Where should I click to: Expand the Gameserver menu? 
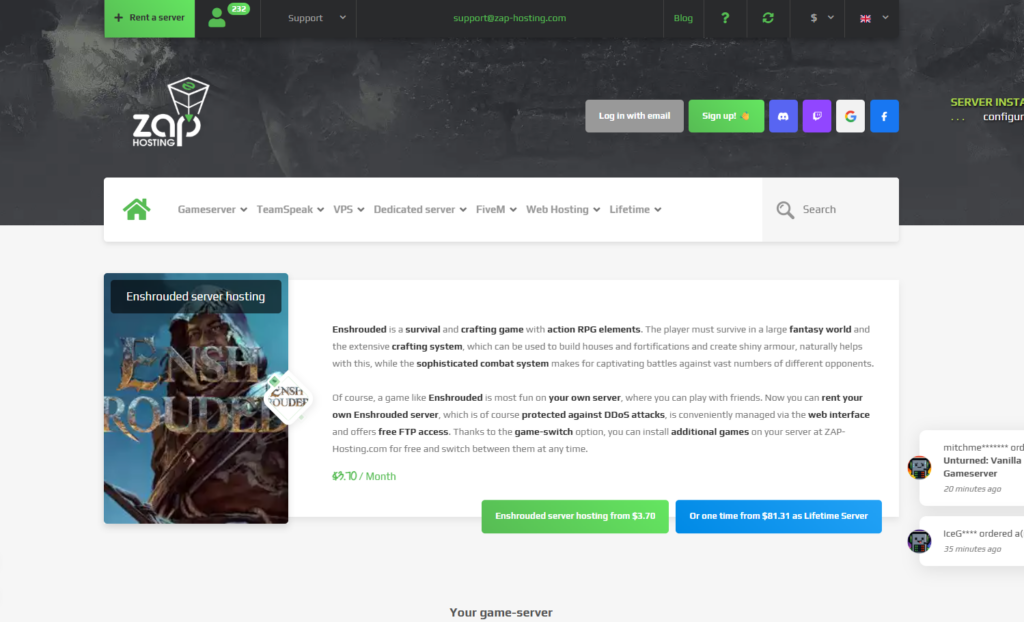[x=212, y=209]
